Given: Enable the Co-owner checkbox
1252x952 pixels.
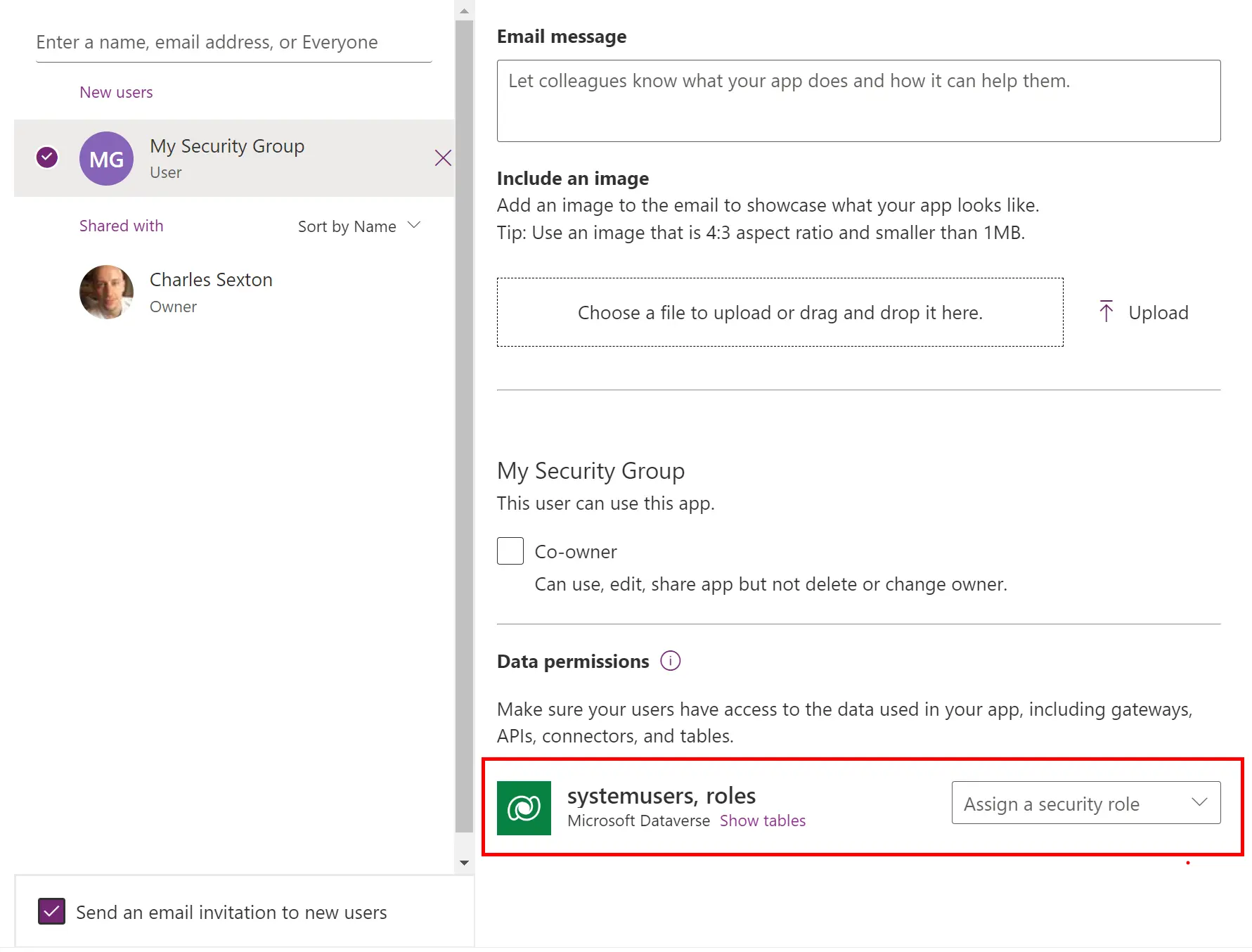Looking at the screenshot, I should [510, 551].
